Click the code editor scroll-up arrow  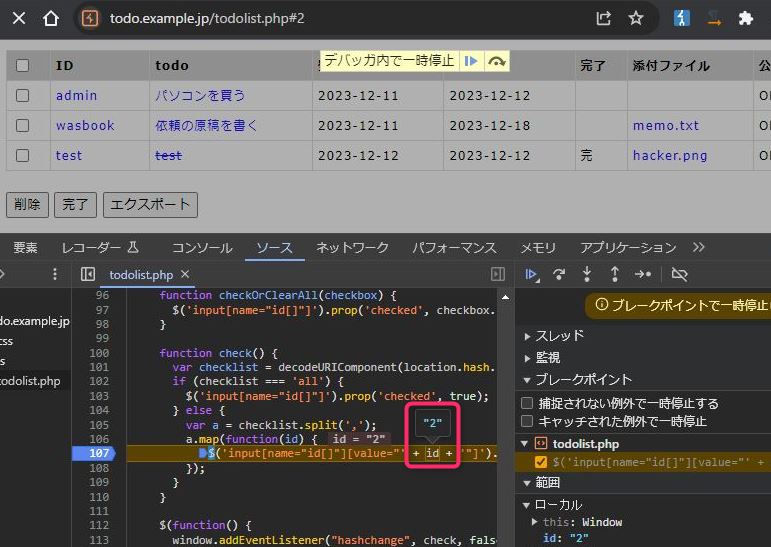coord(505,297)
